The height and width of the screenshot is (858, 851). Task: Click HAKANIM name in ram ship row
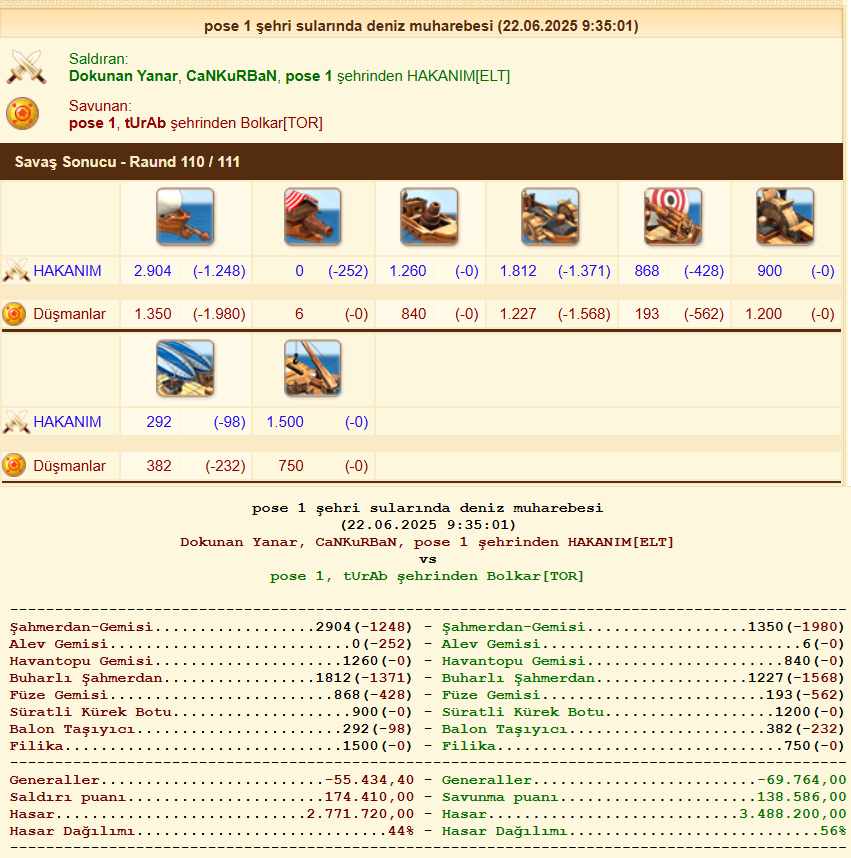67,271
